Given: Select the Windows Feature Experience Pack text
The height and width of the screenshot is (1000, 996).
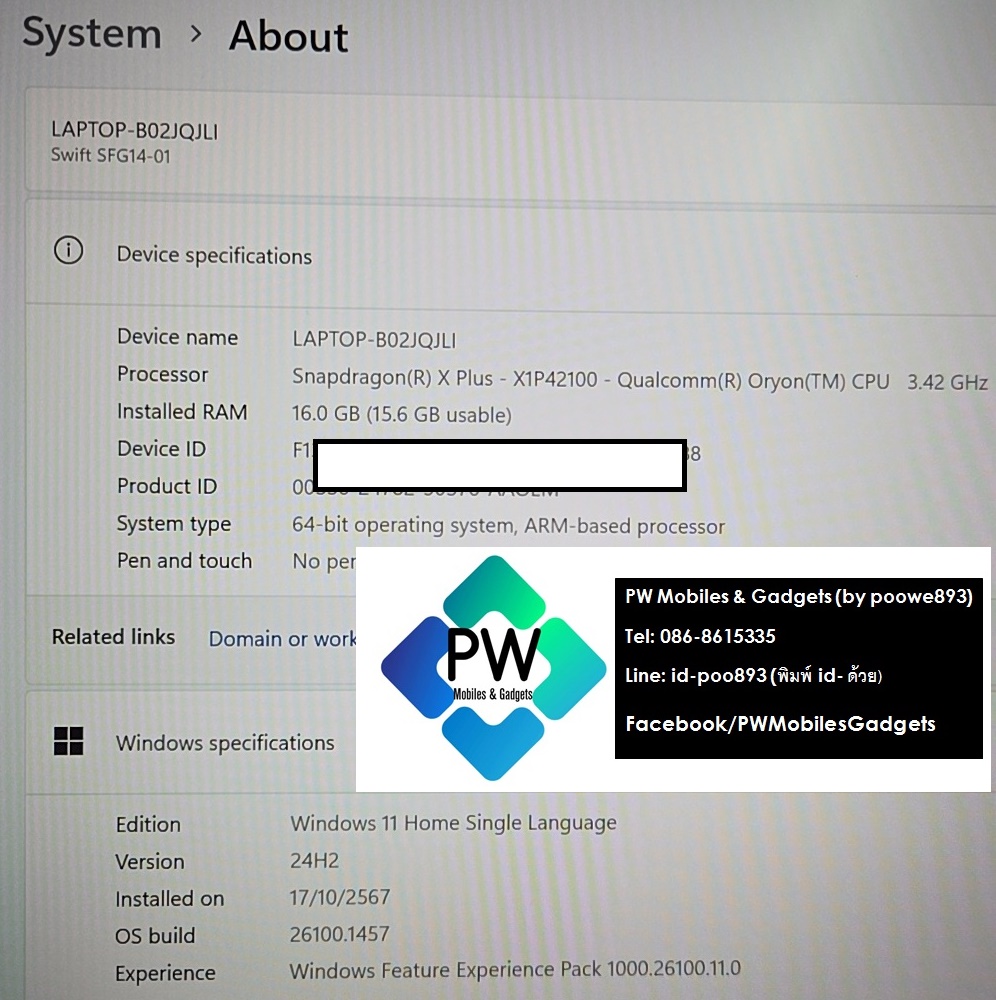Looking at the screenshot, I should (515, 970).
